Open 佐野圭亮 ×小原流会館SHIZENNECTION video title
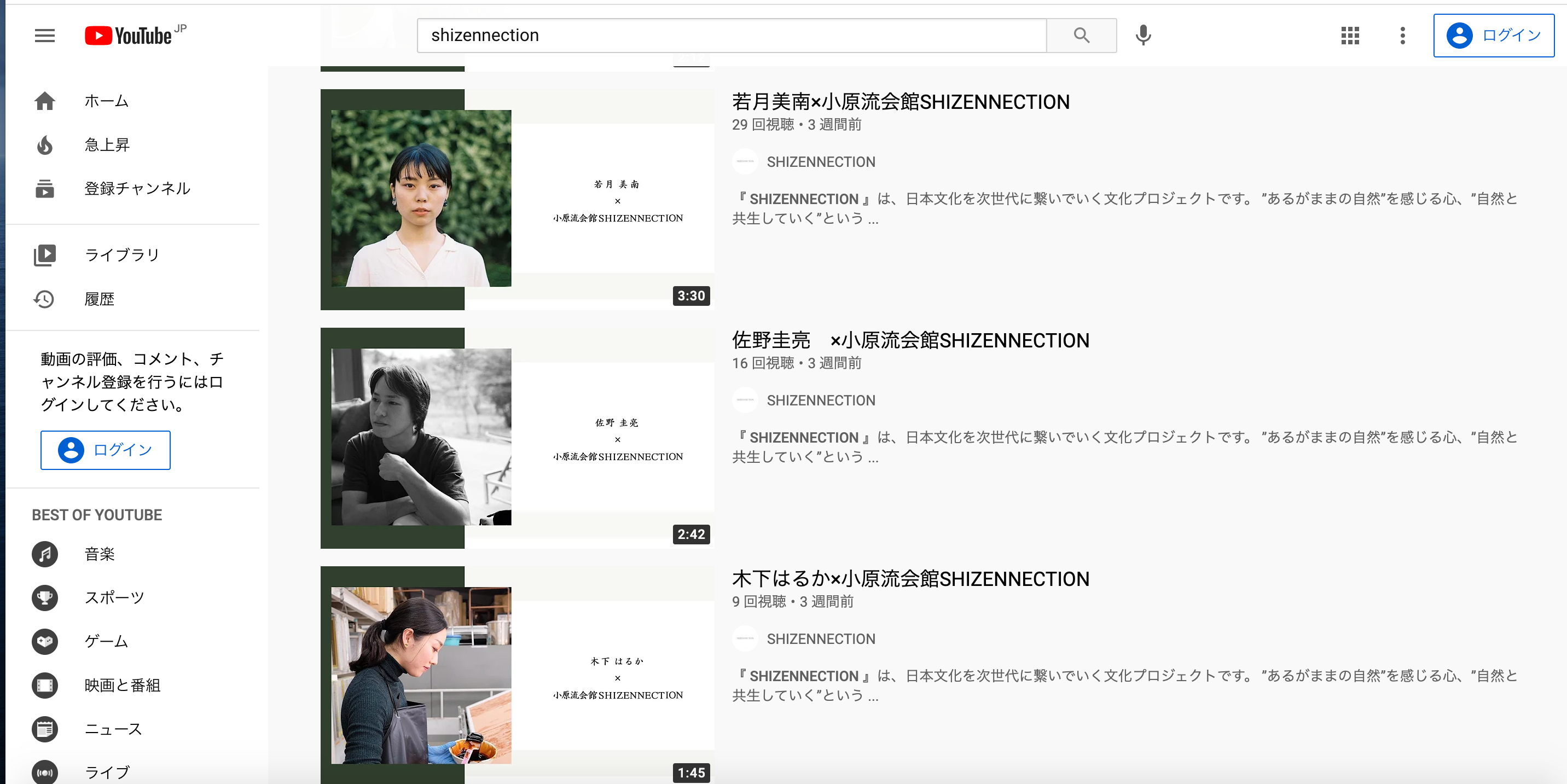The width and height of the screenshot is (1567, 784). point(910,340)
